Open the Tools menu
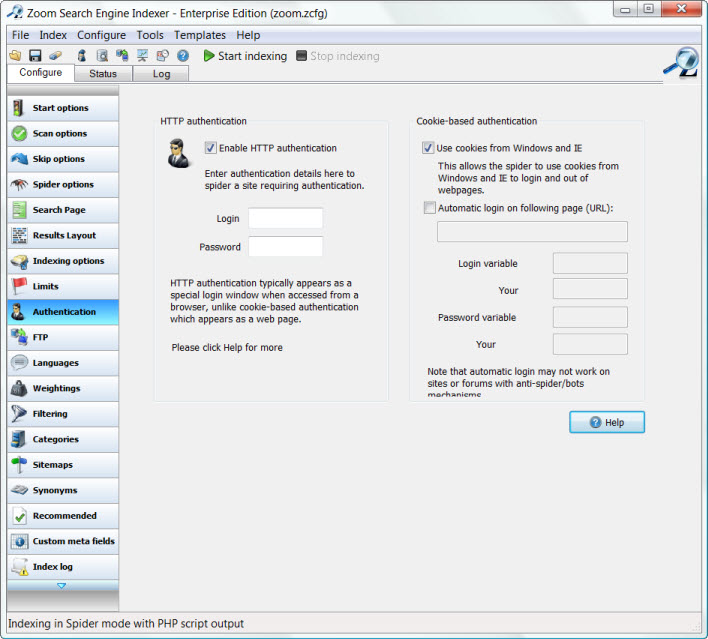The height and width of the screenshot is (639, 708). point(150,35)
